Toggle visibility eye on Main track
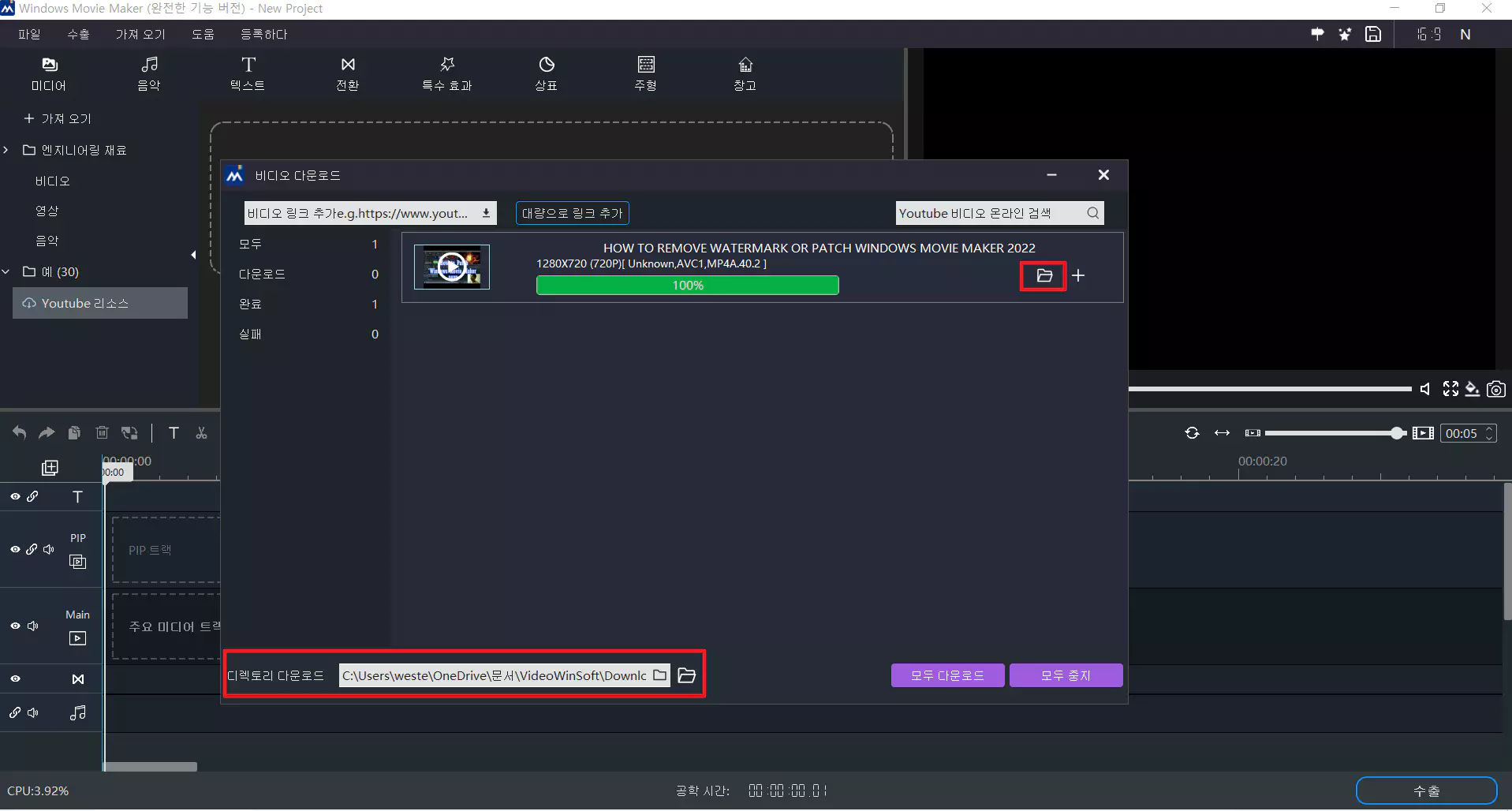 pos(15,626)
